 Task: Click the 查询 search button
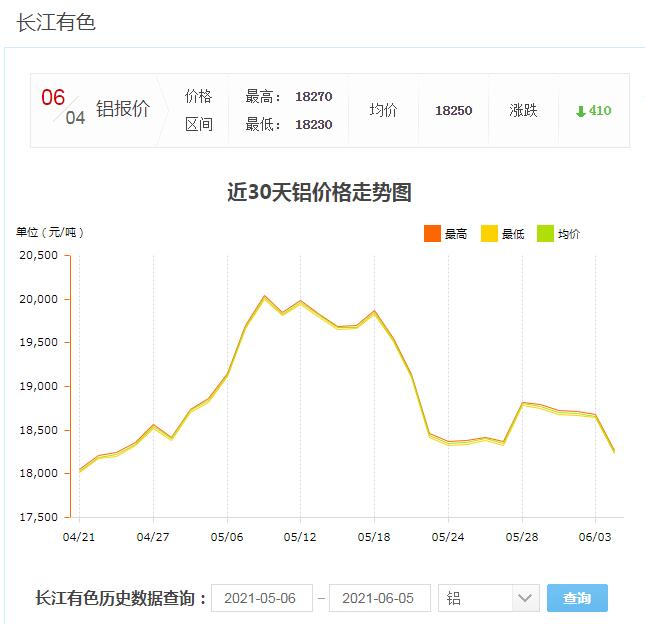pos(577,598)
